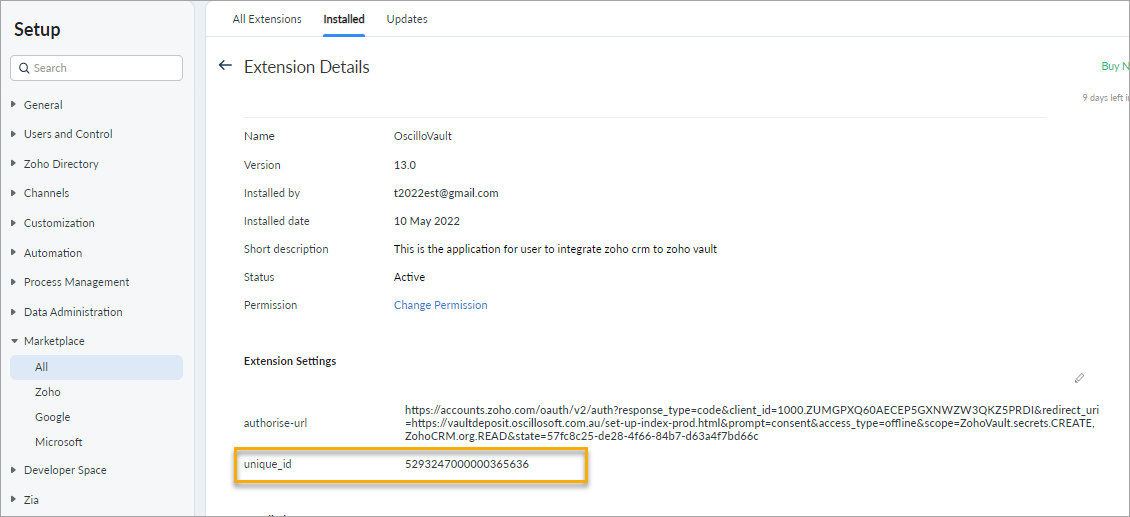The width and height of the screenshot is (1130, 517).
Task: Click the Status label
Action: tap(259, 277)
